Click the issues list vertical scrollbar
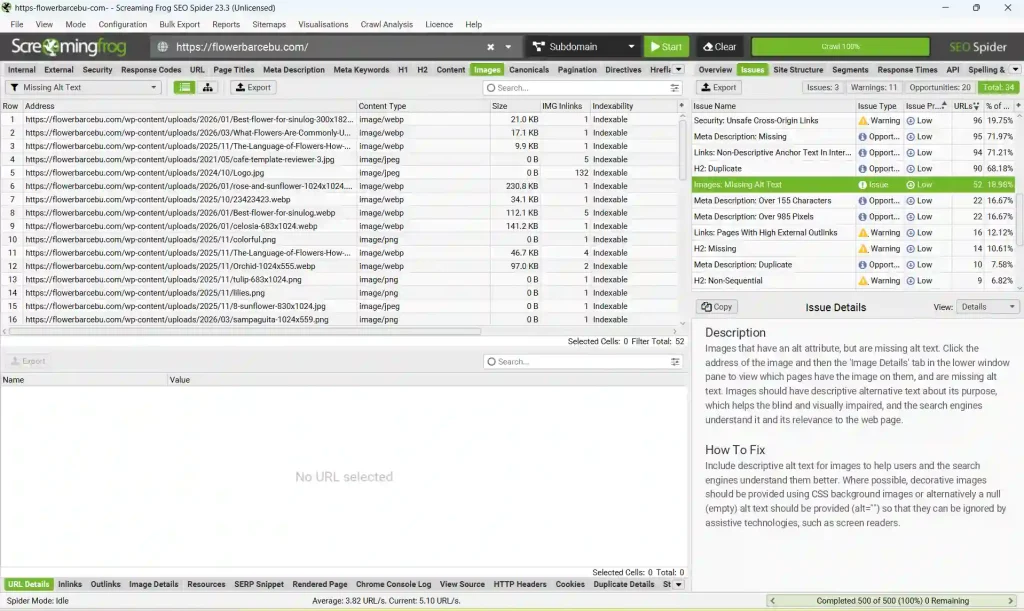 1019,218
